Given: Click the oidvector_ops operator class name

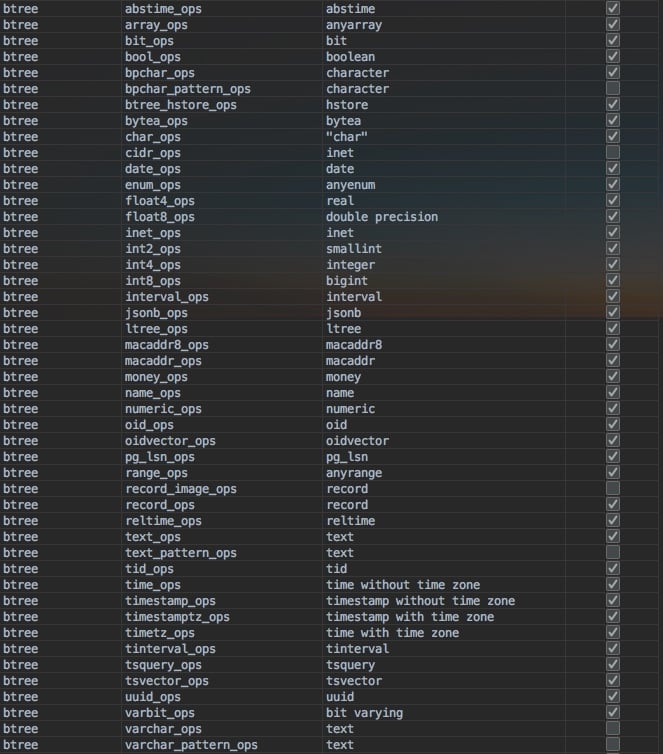Looking at the screenshot, I should coord(170,441).
